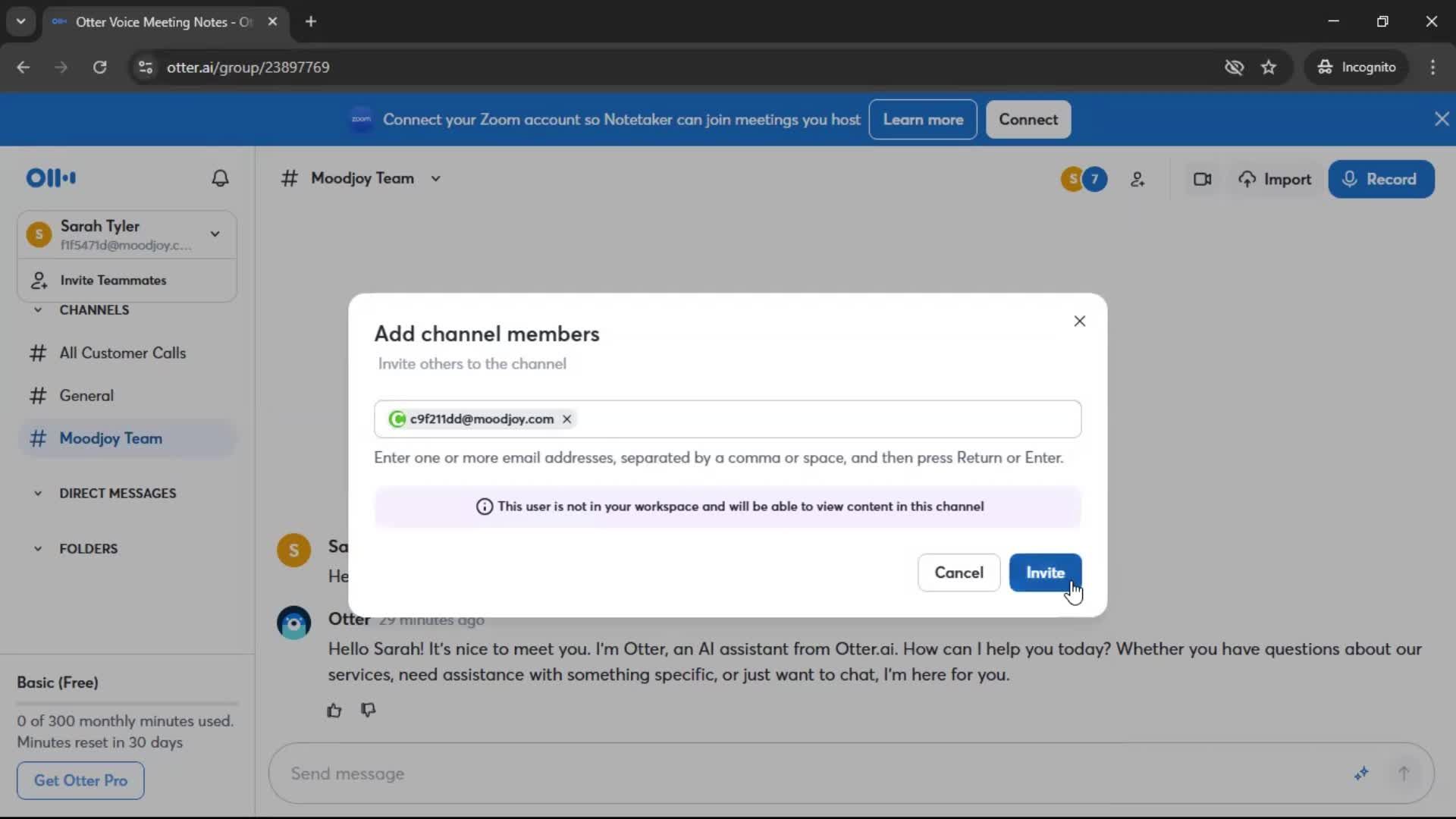Click Sarah's orange S avatar in the chat
Image resolution: width=1456 pixels, height=819 pixels.
coord(294,551)
